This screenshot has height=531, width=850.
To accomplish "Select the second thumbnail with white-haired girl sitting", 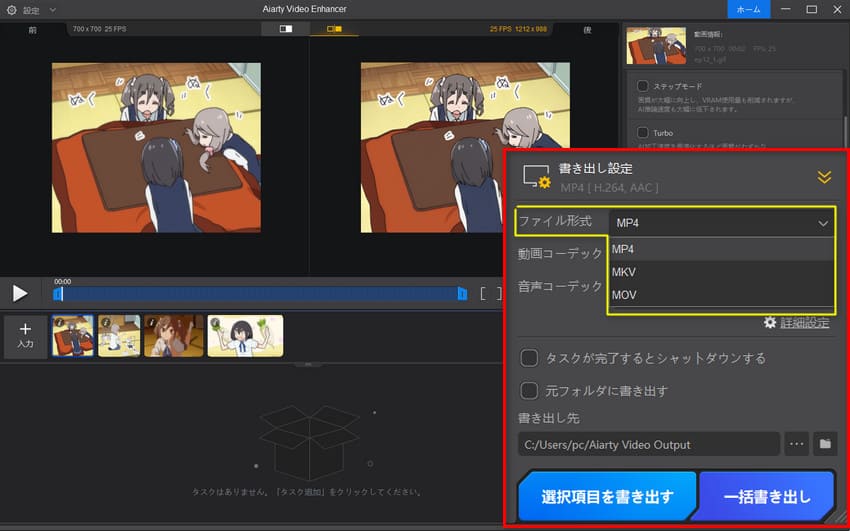I will 119,336.
